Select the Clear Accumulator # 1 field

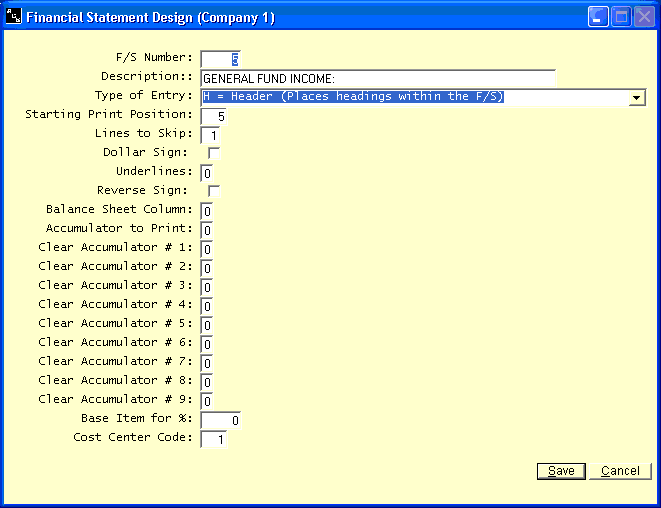207,249
